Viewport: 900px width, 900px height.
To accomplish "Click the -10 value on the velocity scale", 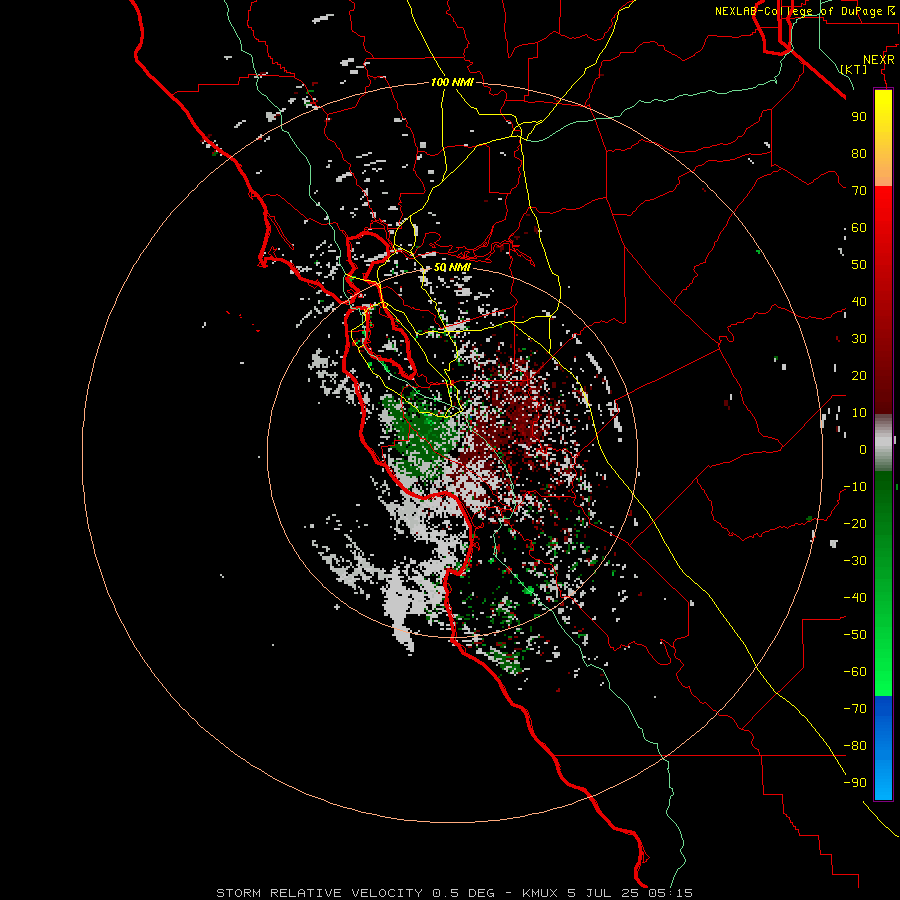I will click(x=855, y=487).
